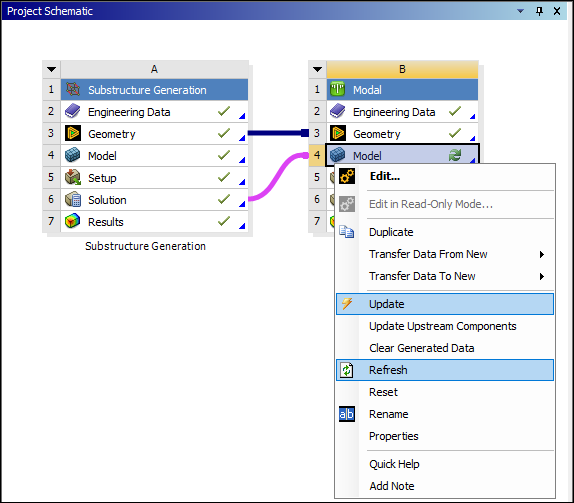Expand Transfer Data From New submenu
This screenshot has width=574, height=503.
click(542, 254)
